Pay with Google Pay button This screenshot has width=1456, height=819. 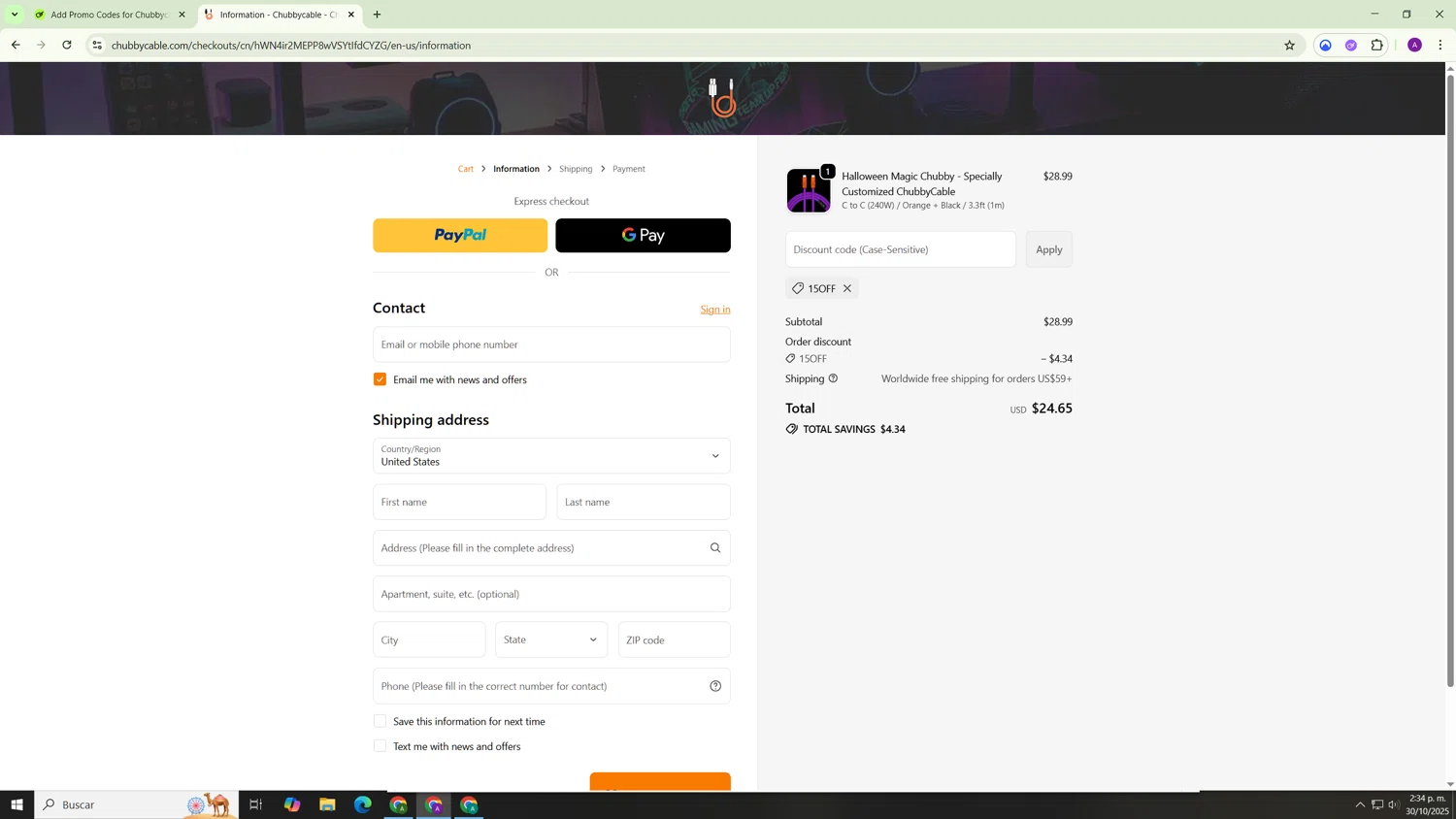pyautogui.click(x=643, y=236)
